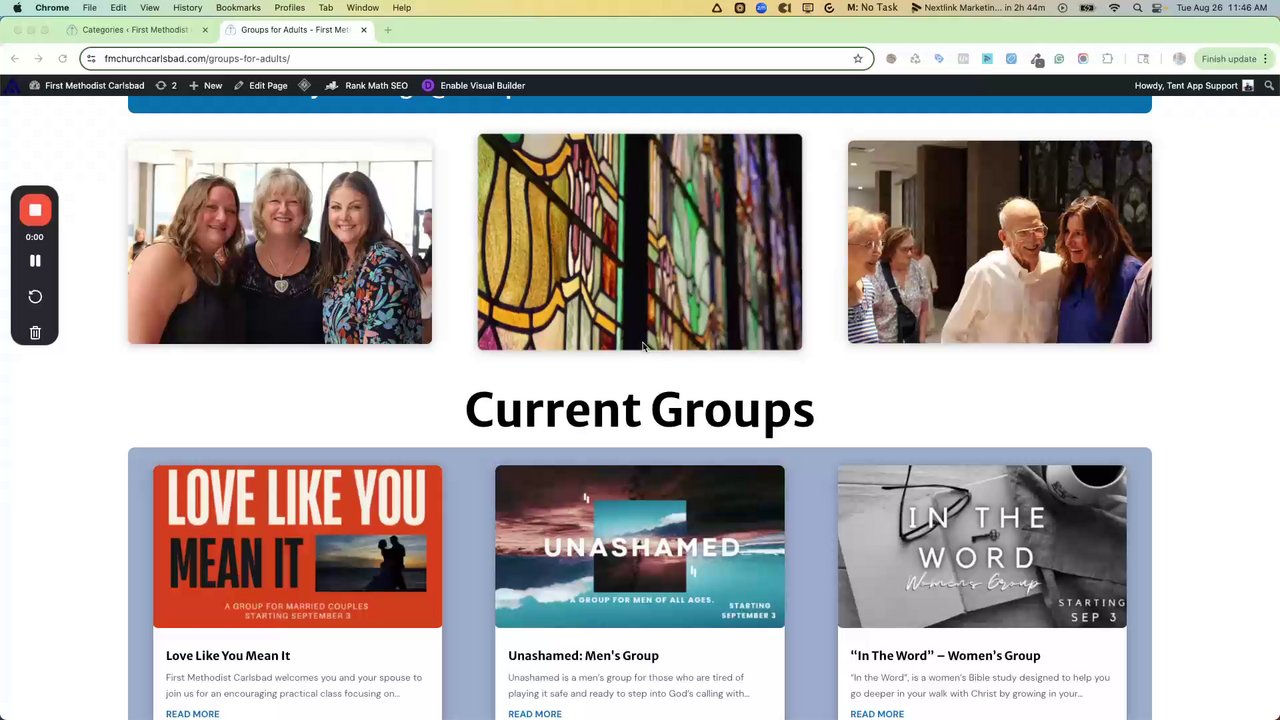
Task: Open macOS Control Center
Action: [x=1158, y=8]
